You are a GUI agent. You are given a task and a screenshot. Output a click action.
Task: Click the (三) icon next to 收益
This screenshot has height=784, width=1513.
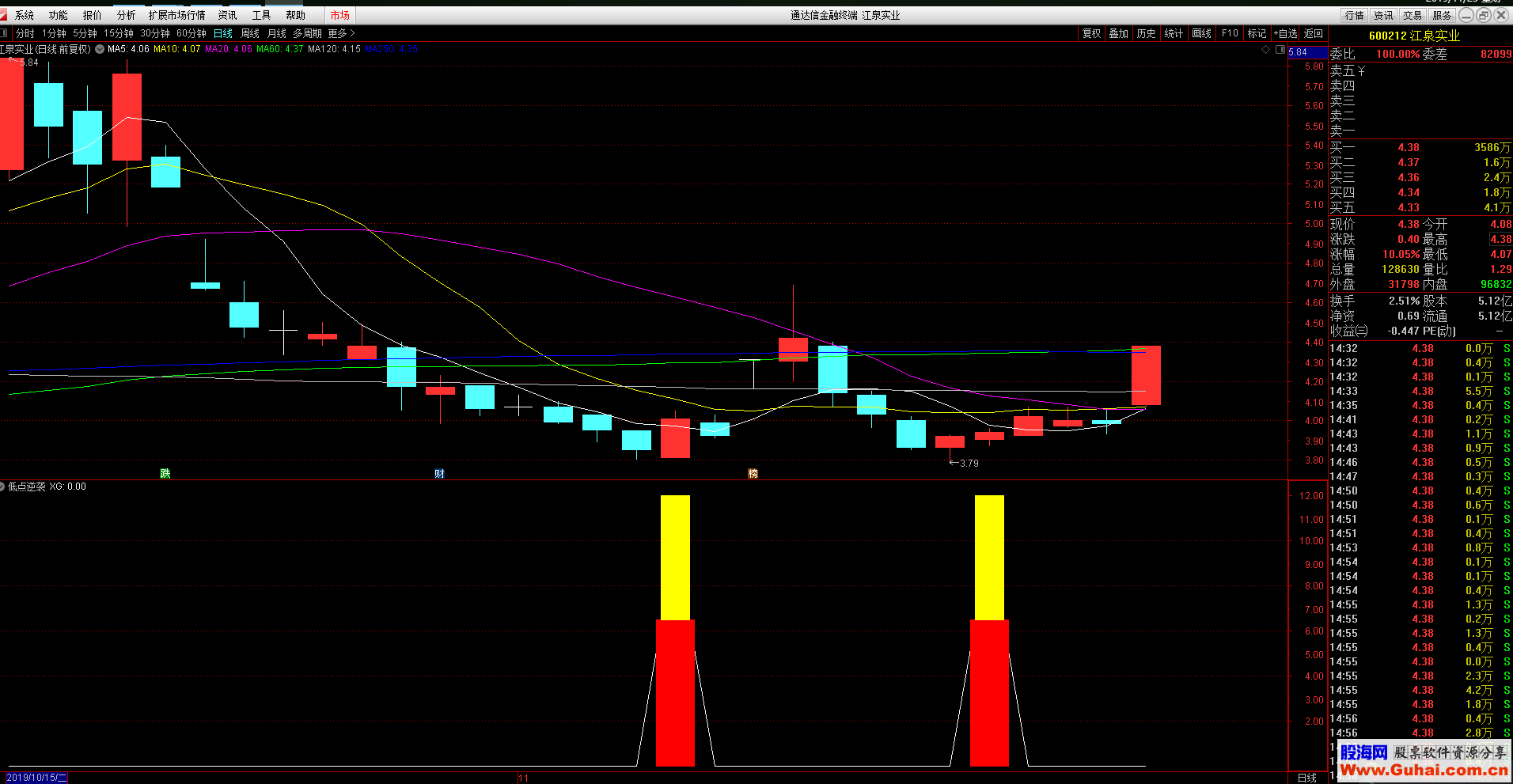(x=1361, y=331)
